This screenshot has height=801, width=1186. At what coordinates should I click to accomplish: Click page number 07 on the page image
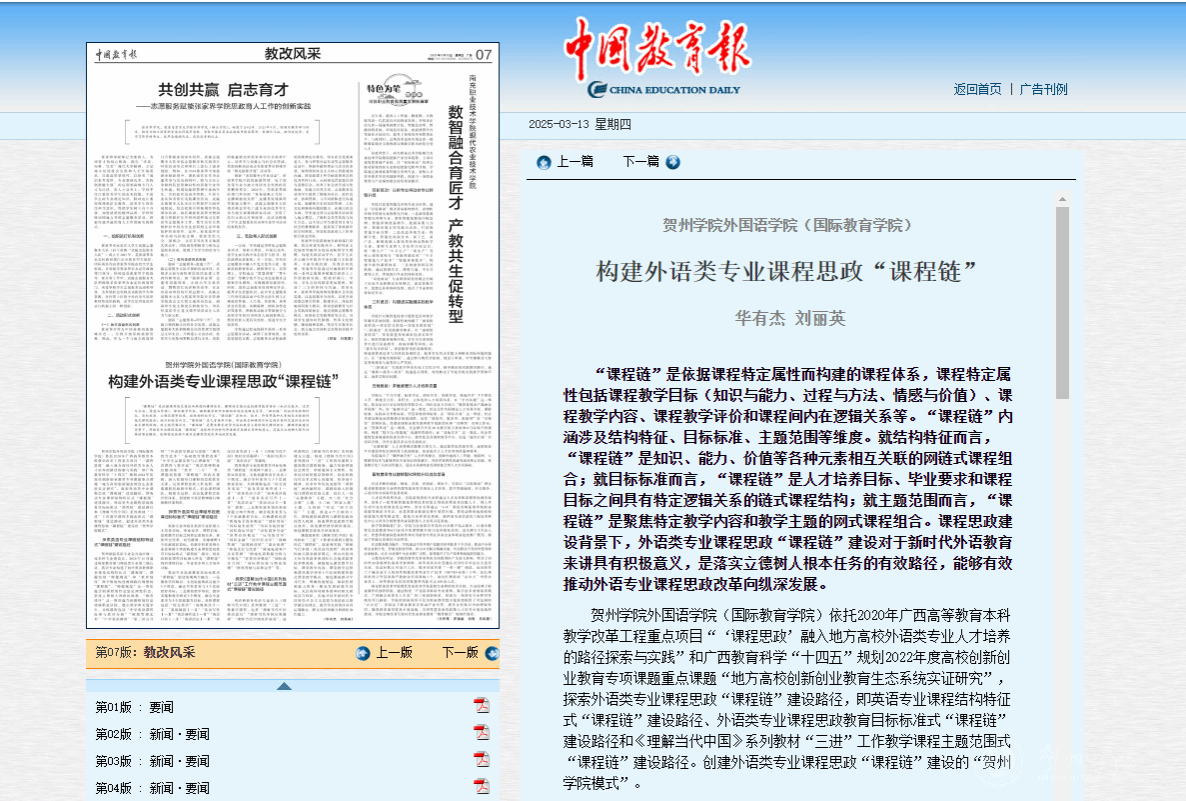coord(484,54)
